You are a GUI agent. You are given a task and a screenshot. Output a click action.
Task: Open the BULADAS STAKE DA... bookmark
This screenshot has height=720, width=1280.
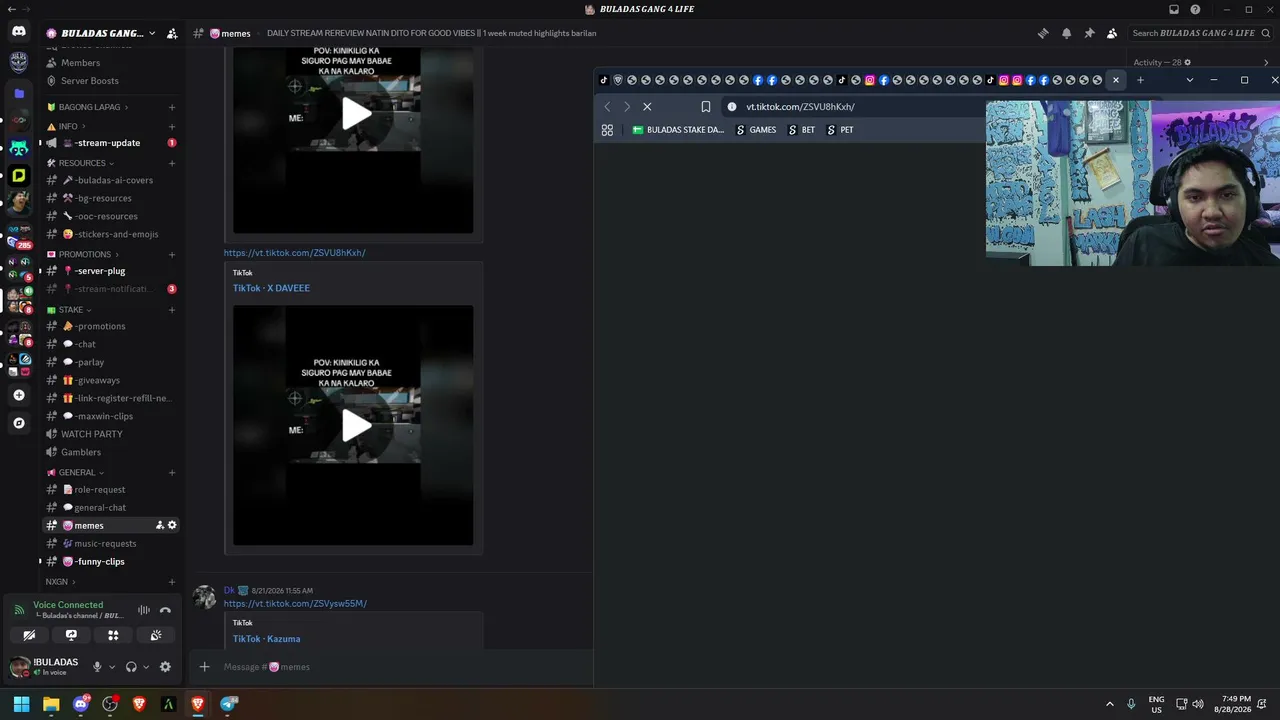coord(678,130)
